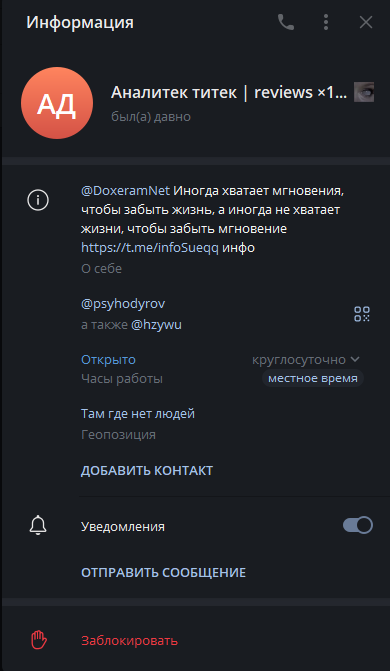Click the emoji status image beside name
The height and width of the screenshot is (671, 390).
(x=364, y=92)
